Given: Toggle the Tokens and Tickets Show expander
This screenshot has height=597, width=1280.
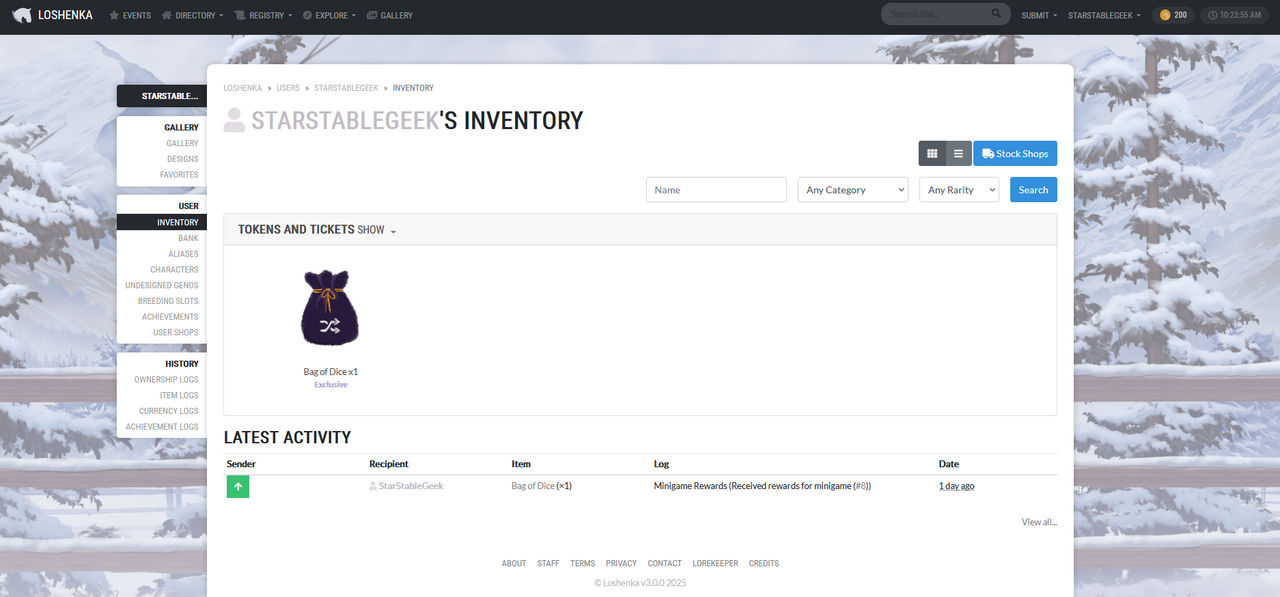Looking at the screenshot, I should pyautogui.click(x=377, y=230).
